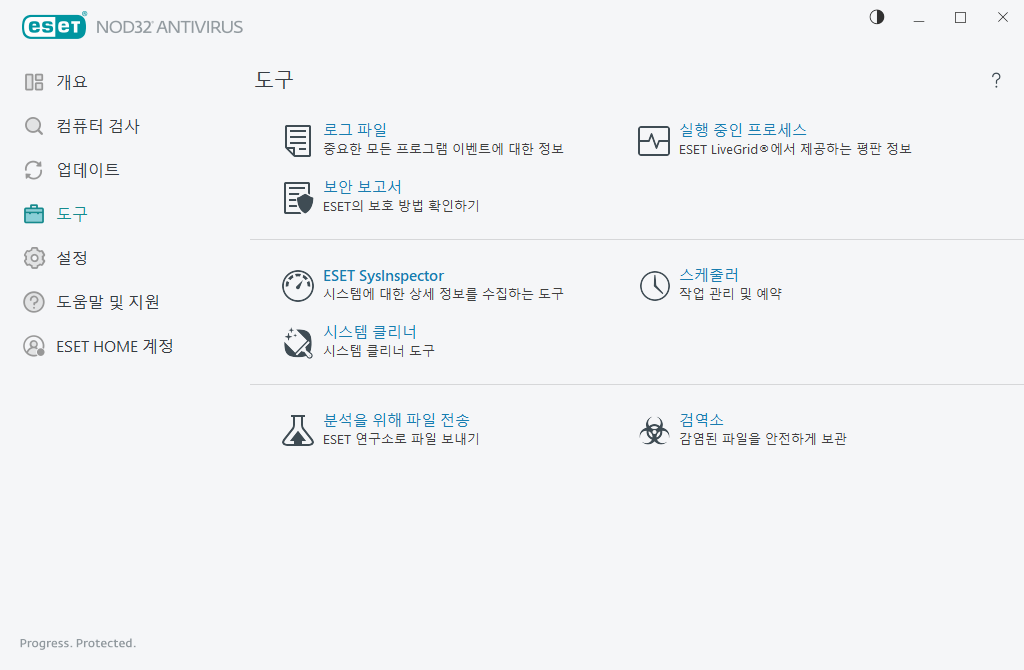
Task: Toggle the contrast theme icon in title bar
Action: [877, 17]
